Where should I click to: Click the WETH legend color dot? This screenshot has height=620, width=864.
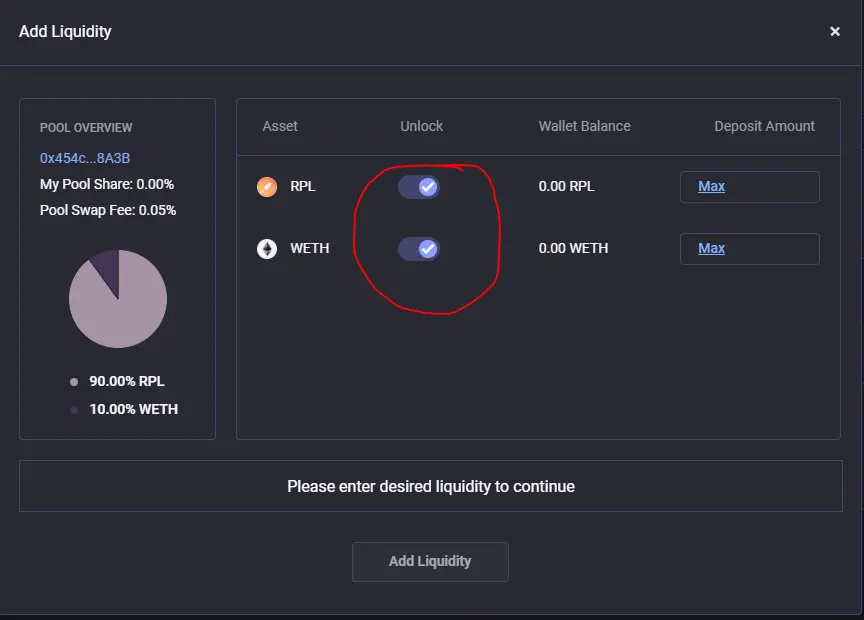[74, 409]
